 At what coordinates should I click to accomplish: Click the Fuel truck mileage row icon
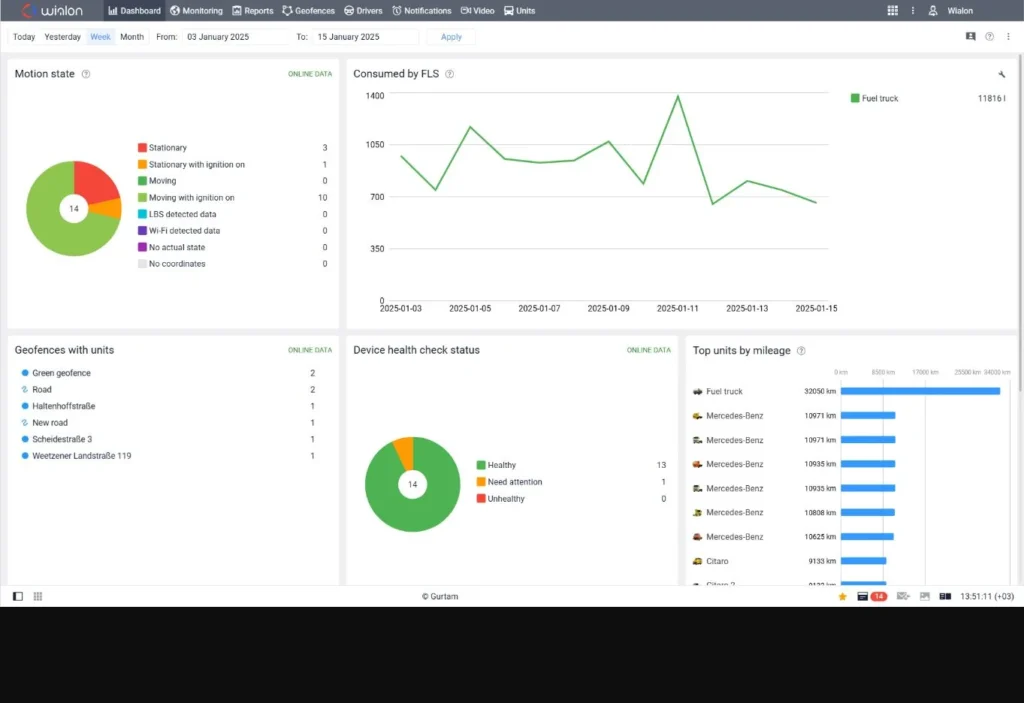click(x=697, y=391)
